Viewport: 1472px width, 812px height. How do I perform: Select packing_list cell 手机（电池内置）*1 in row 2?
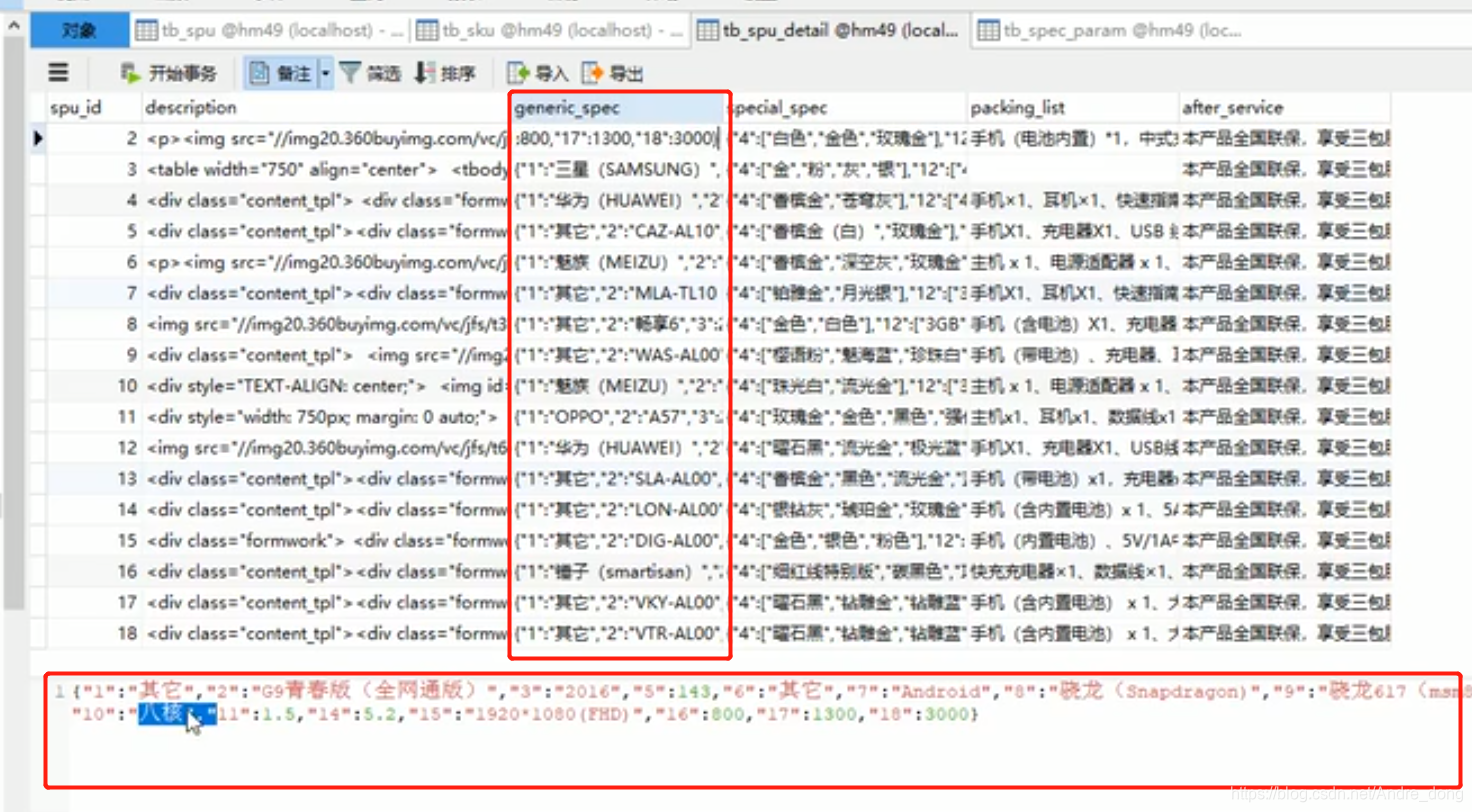(x=1073, y=138)
